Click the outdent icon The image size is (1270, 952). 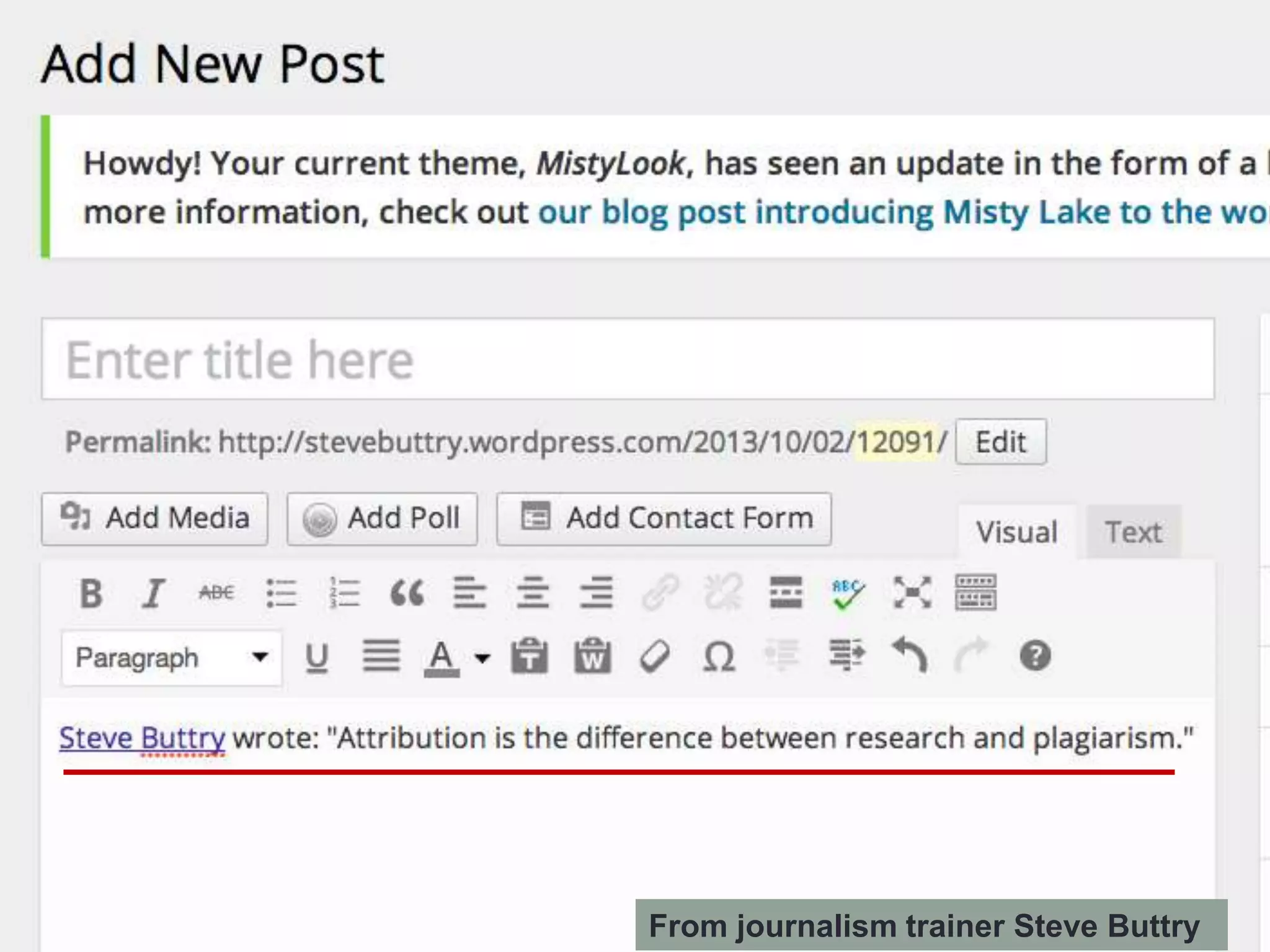point(781,656)
